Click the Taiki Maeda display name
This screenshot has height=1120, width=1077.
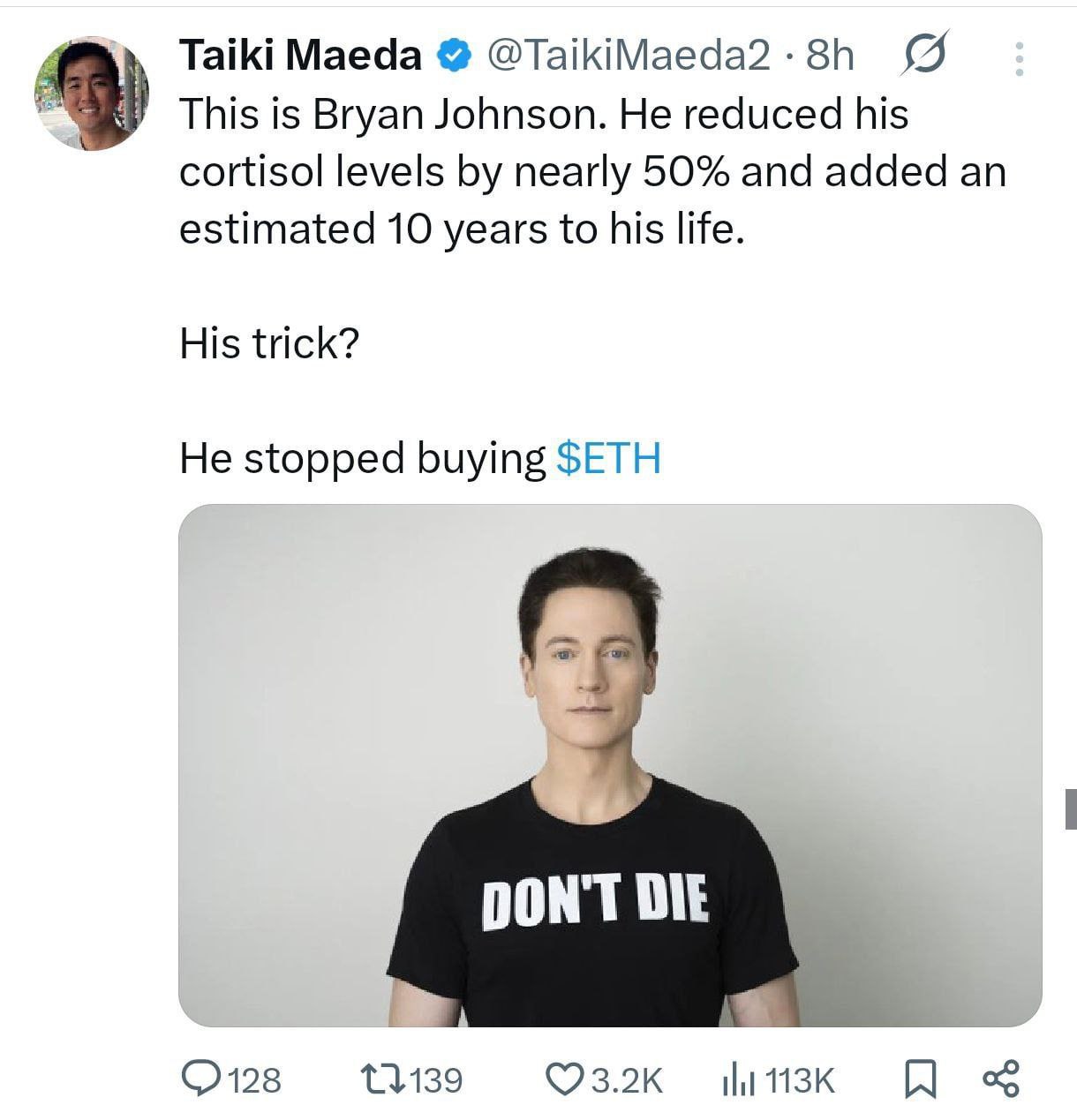tap(302, 56)
